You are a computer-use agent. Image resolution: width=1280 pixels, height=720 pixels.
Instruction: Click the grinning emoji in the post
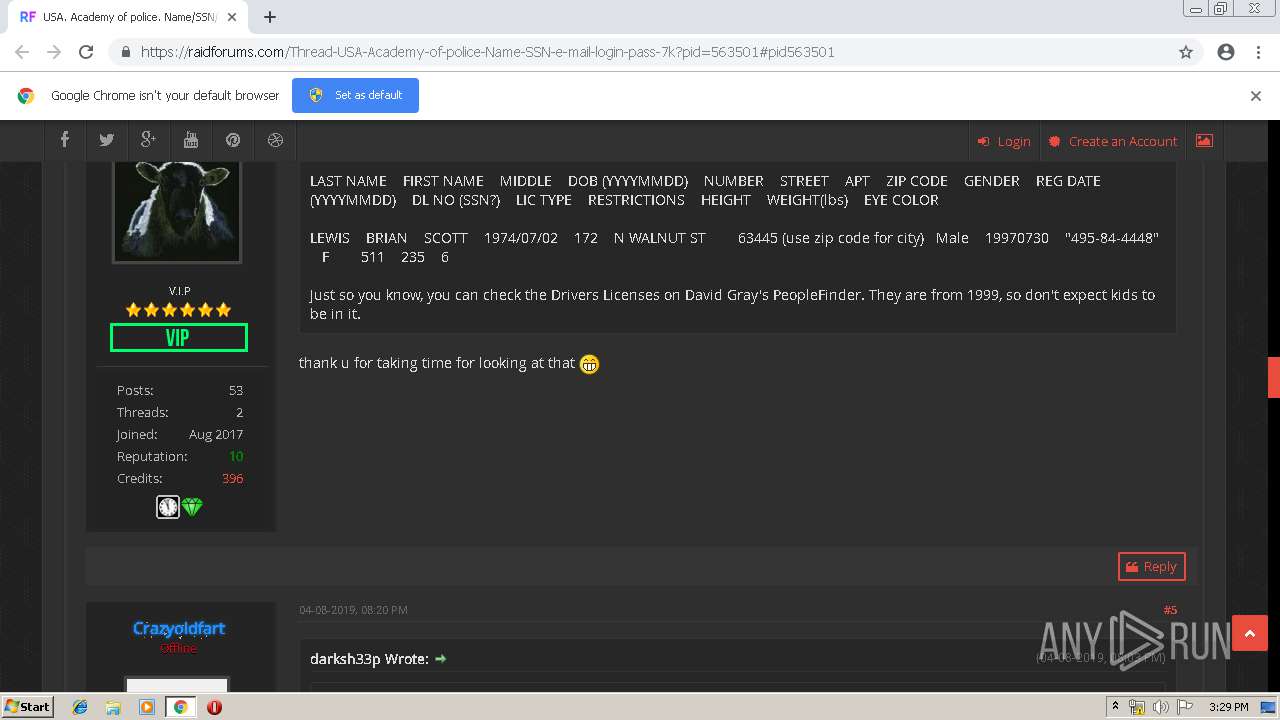(590, 364)
